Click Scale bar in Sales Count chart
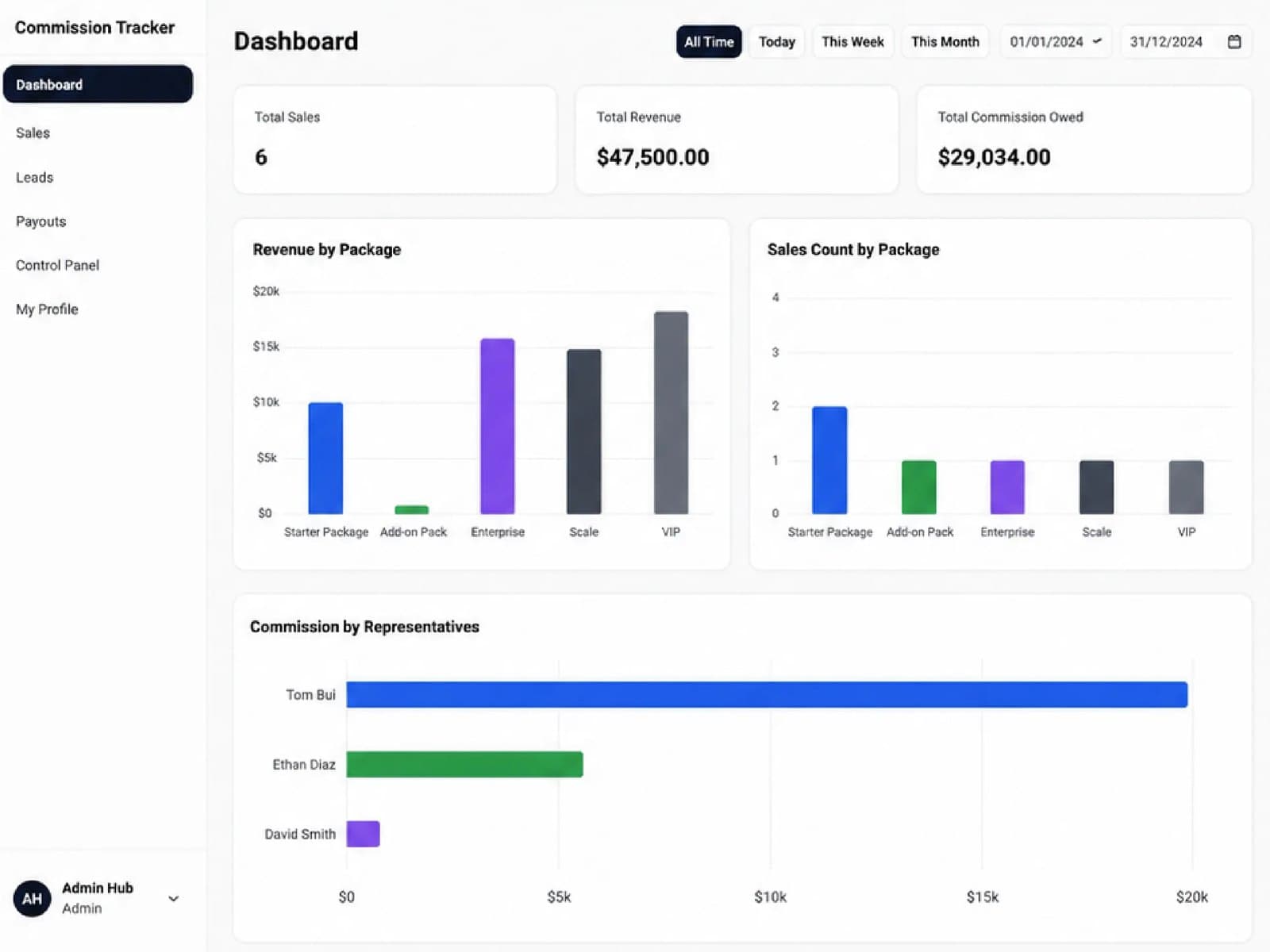1270x952 pixels. tap(1097, 487)
